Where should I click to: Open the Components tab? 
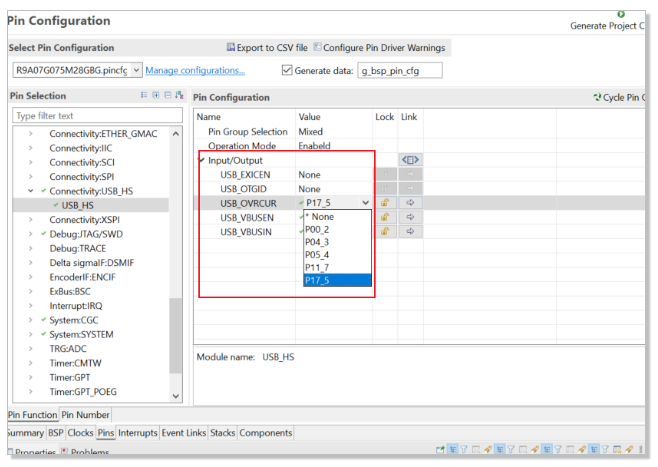(x=266, y=433)
